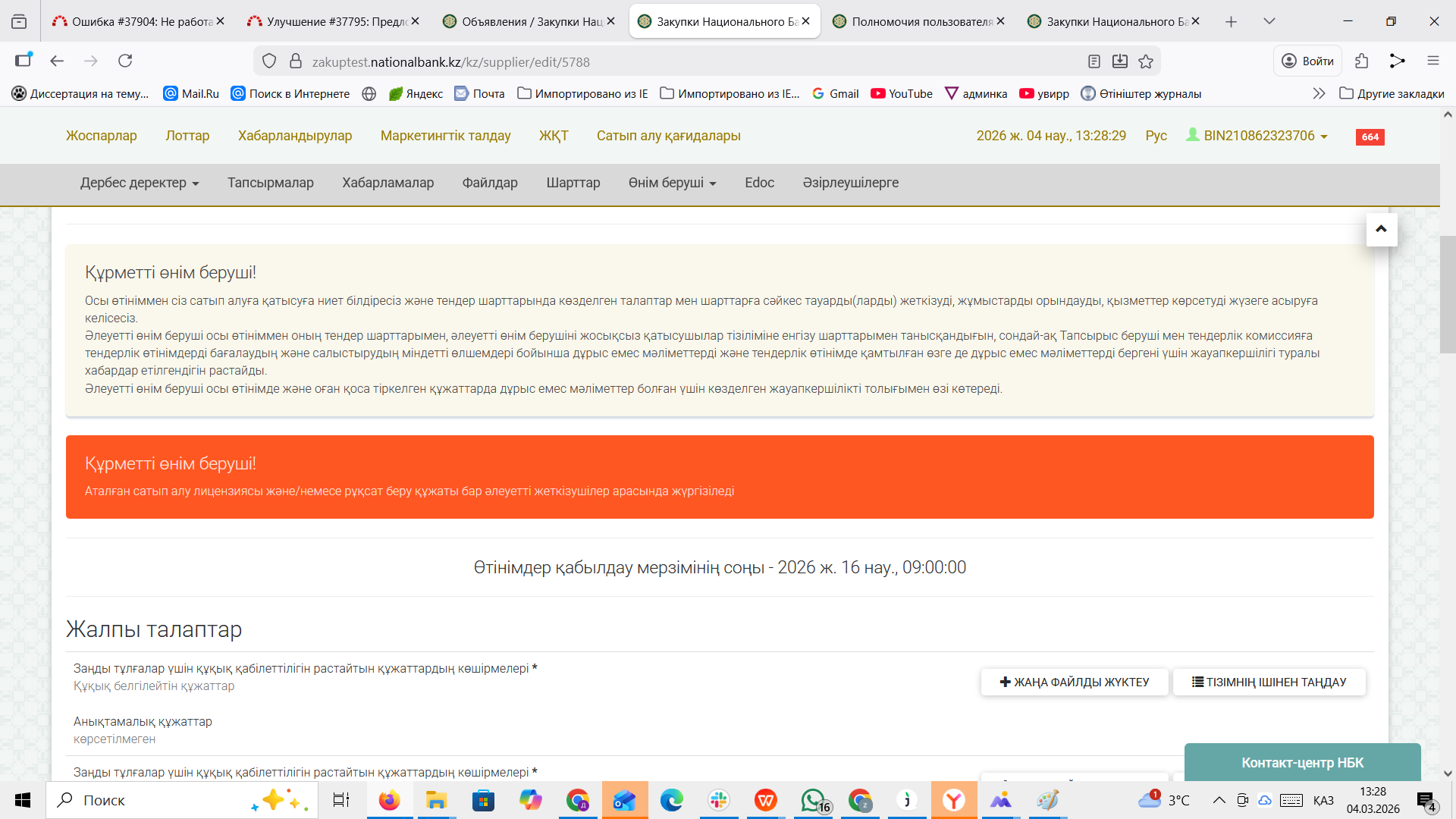Click the red 664 notifications badge
Screen dimensions: 1456x819
1370,137
